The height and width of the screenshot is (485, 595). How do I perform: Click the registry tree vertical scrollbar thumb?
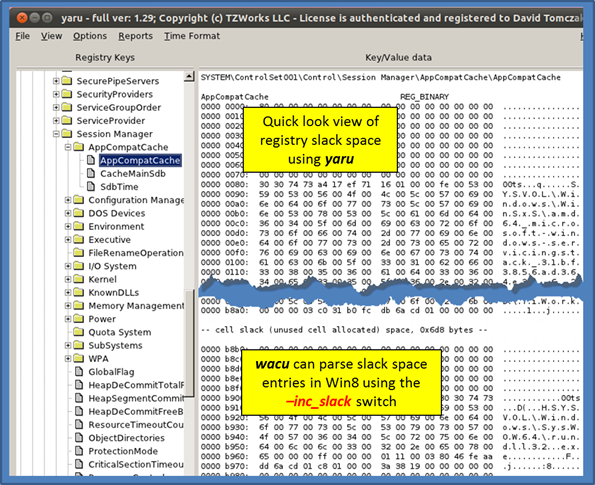[189, 343]
